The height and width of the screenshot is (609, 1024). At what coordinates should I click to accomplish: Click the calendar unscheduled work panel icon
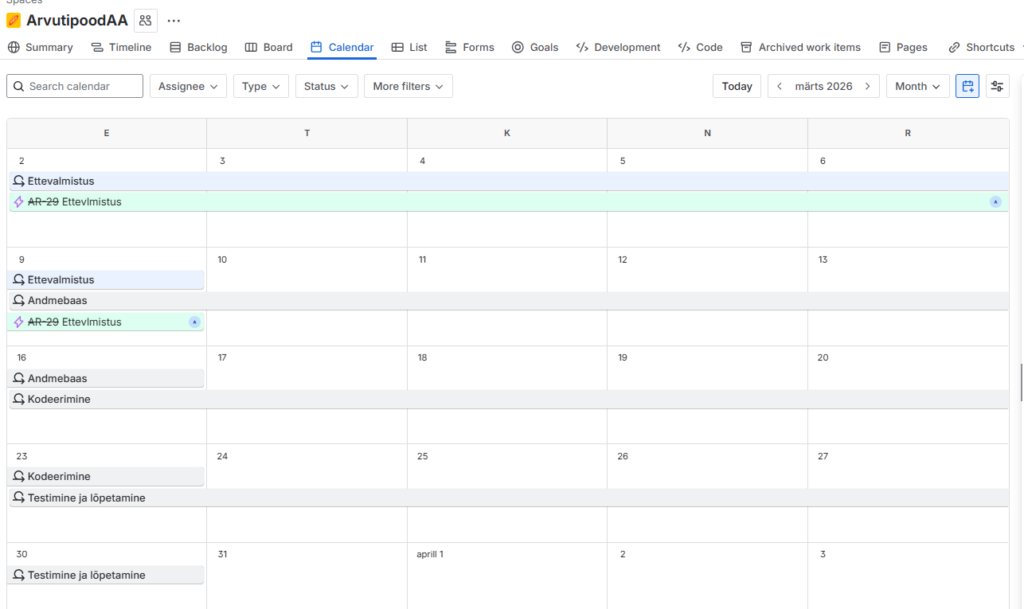[x=967, y=86]
